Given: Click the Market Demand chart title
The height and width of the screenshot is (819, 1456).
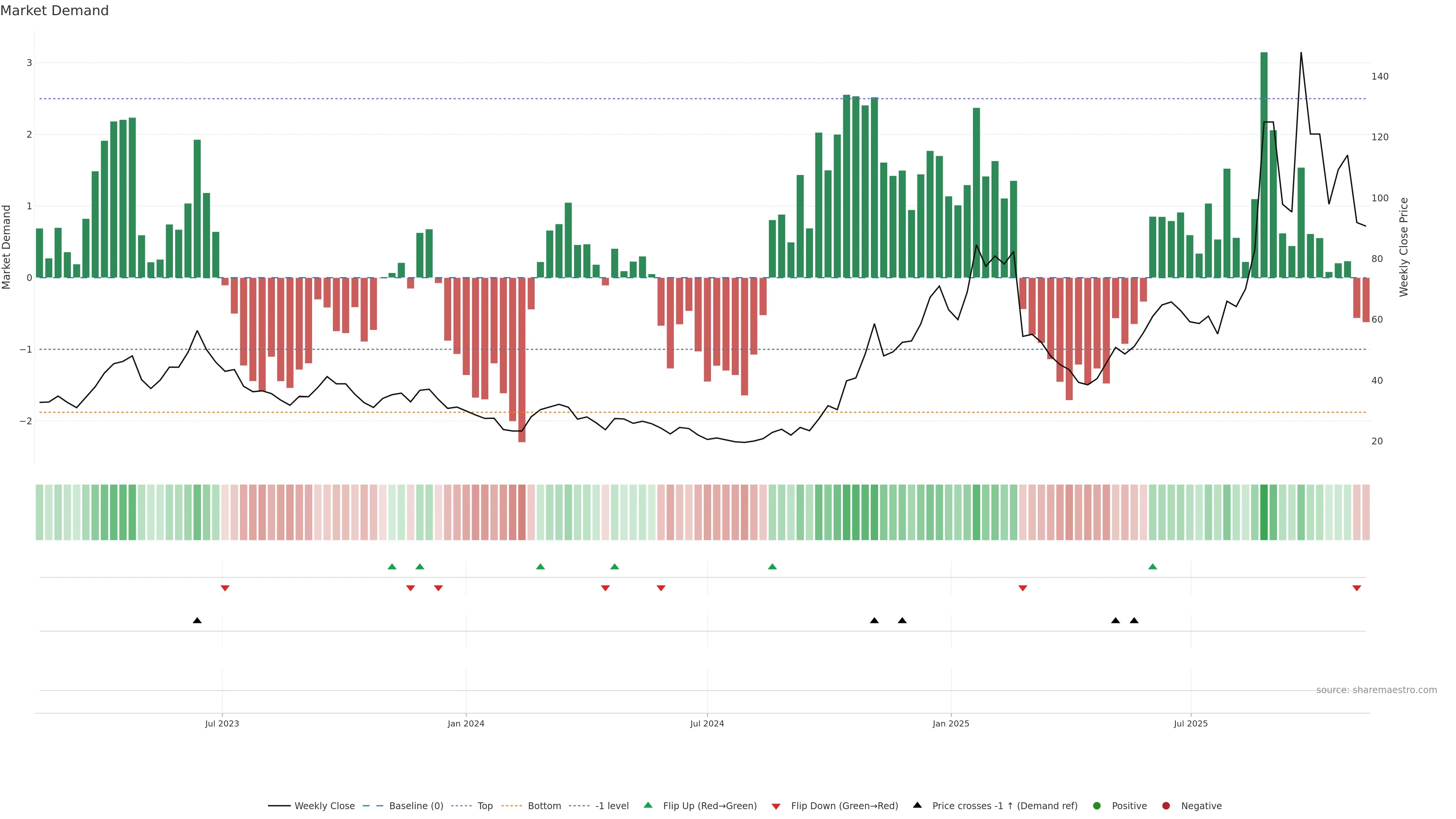Looking at the screenshot, I should 54,11.
